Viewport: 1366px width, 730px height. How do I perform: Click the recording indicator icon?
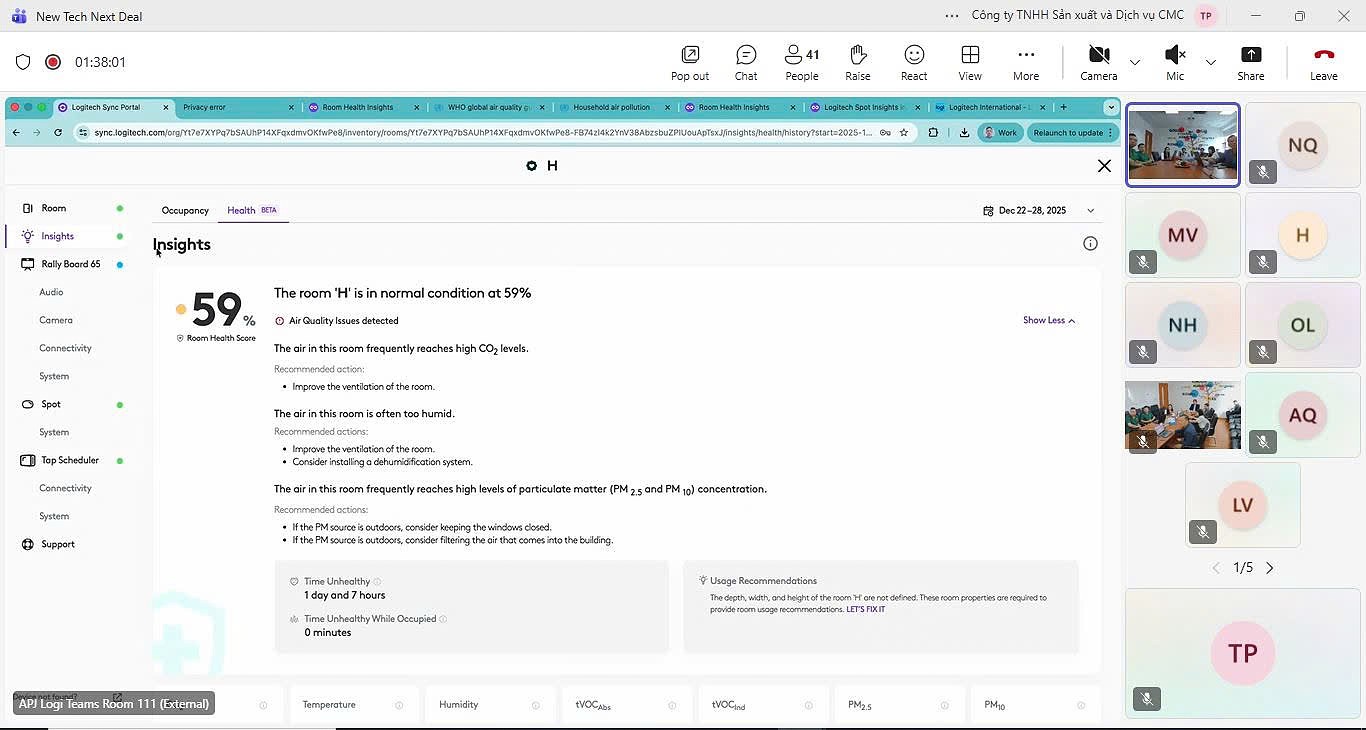tap(53, 62)
